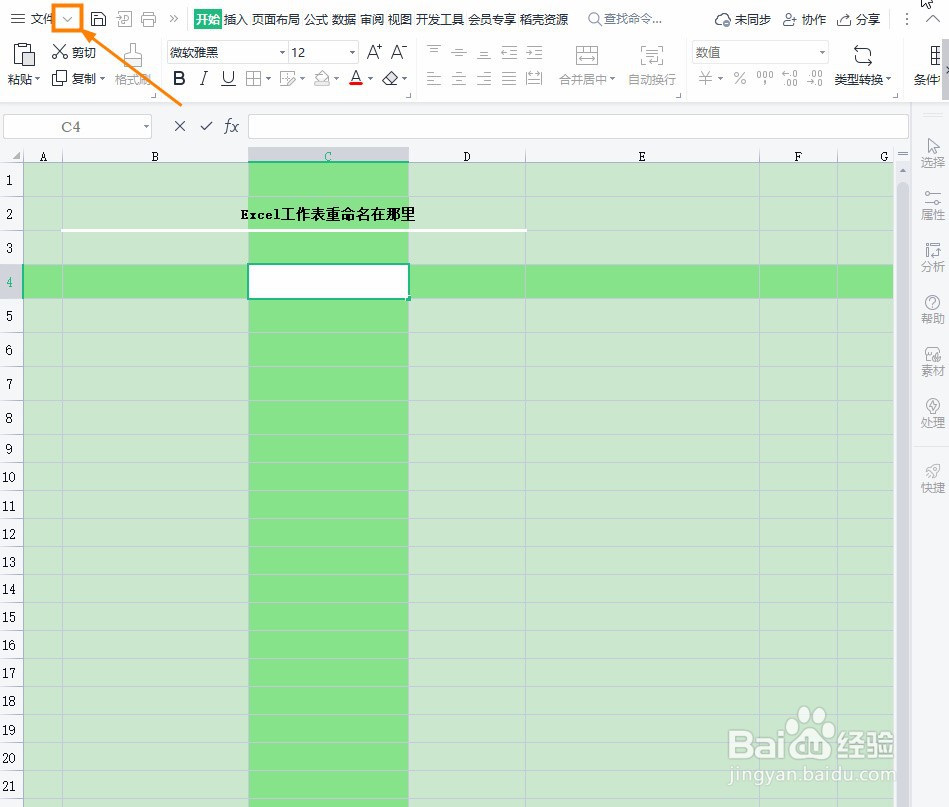Click the fx insert function icon
Screen dimensions: 949x807
pyautogui.click(x=231, y=126)
